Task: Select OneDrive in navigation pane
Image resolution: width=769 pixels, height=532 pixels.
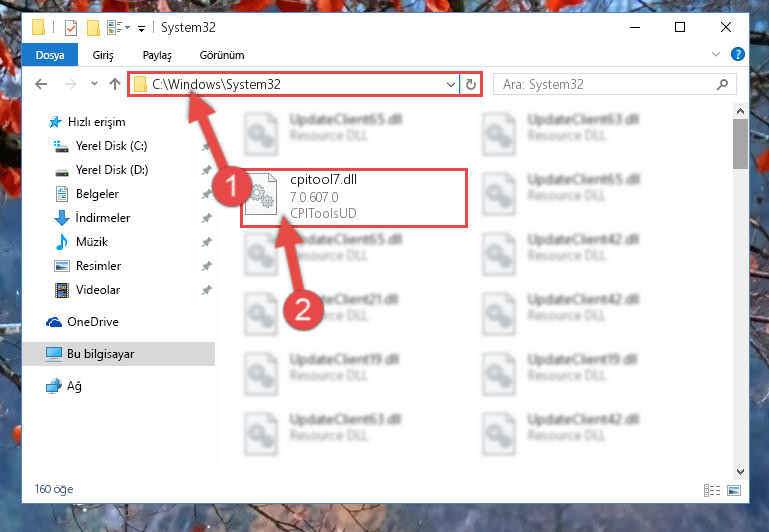Action: coord(93,322)
